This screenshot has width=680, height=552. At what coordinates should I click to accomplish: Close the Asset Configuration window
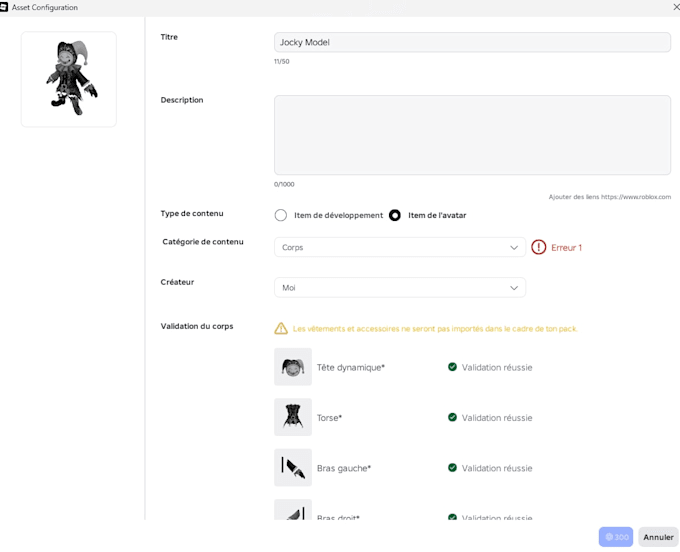tap(676, 7)
